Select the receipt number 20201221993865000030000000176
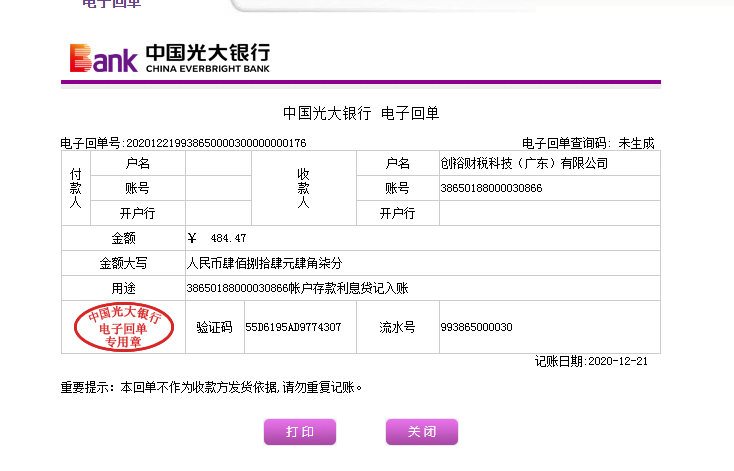734x471 pixels. click(216, 143)
